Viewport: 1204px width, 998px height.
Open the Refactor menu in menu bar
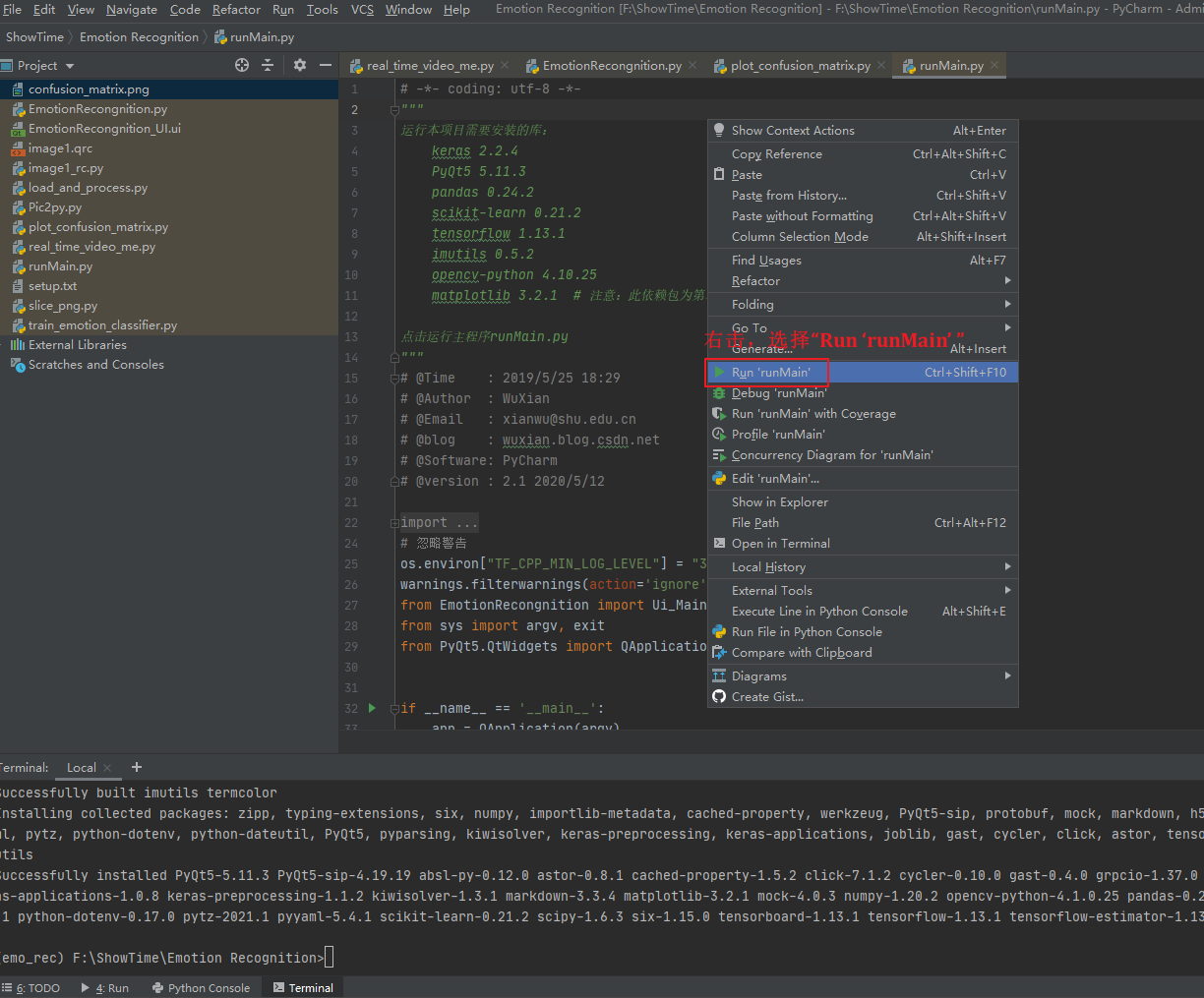pos(236,9)
